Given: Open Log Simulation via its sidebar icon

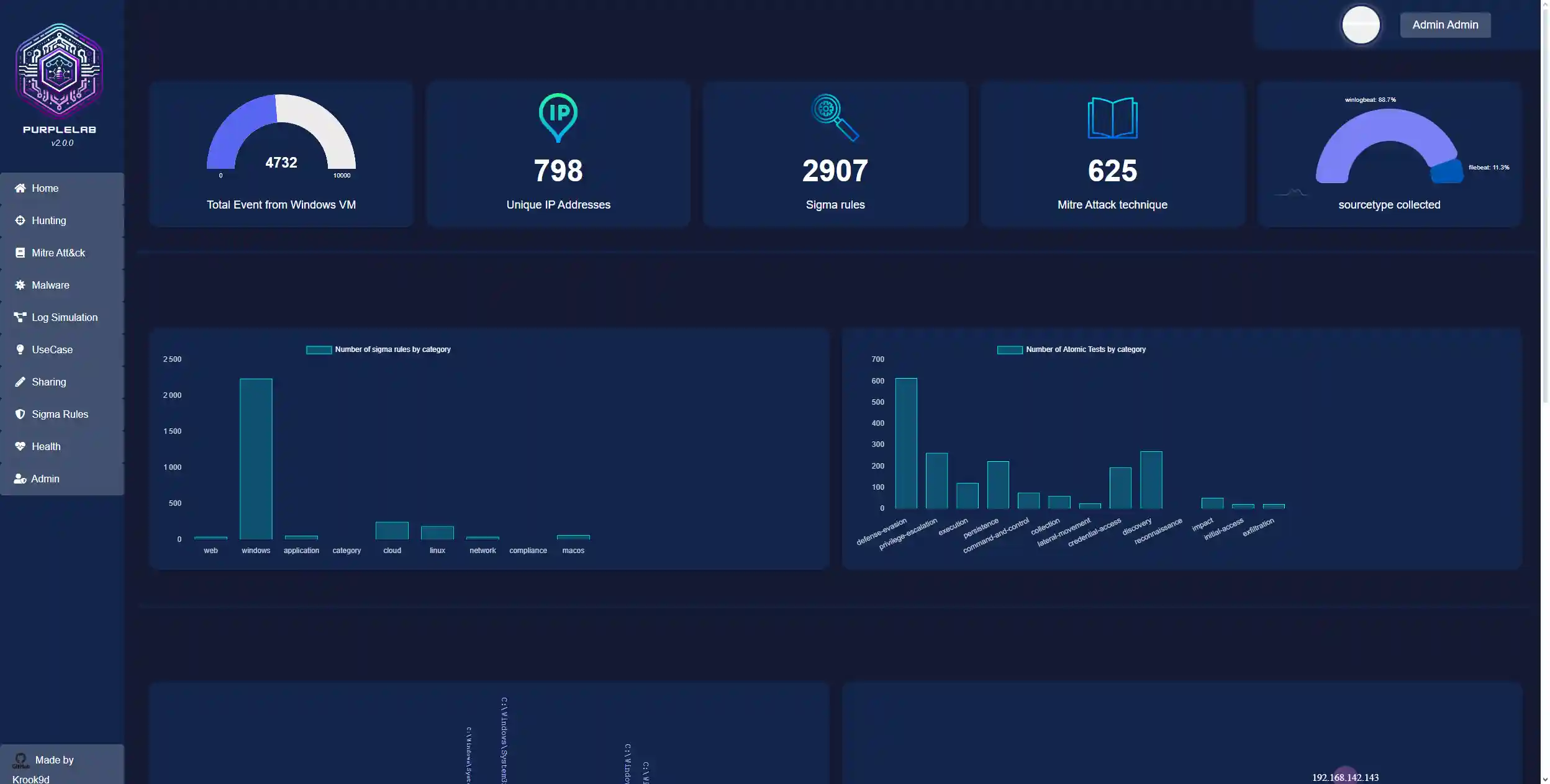Looking at the screenshot, I should (20, 317).
